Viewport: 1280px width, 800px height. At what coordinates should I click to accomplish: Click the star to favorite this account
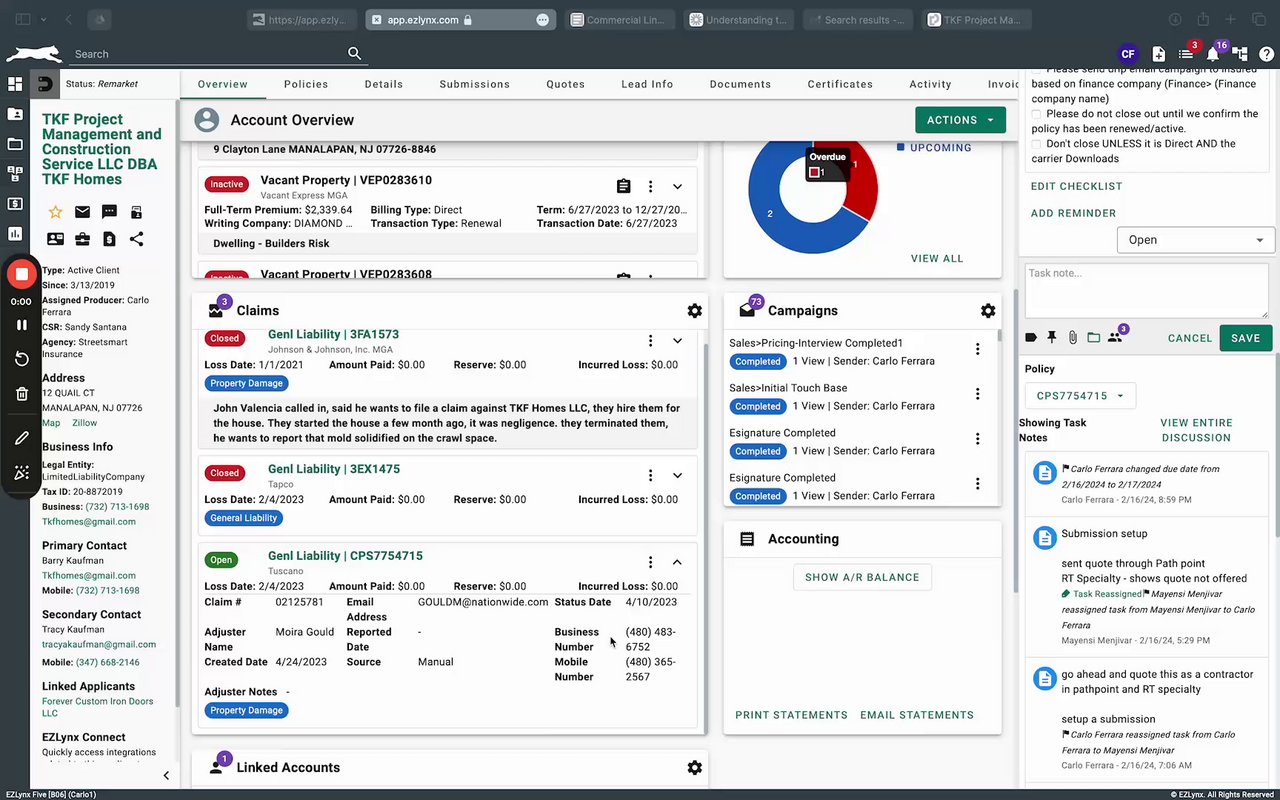coord(55,212)
